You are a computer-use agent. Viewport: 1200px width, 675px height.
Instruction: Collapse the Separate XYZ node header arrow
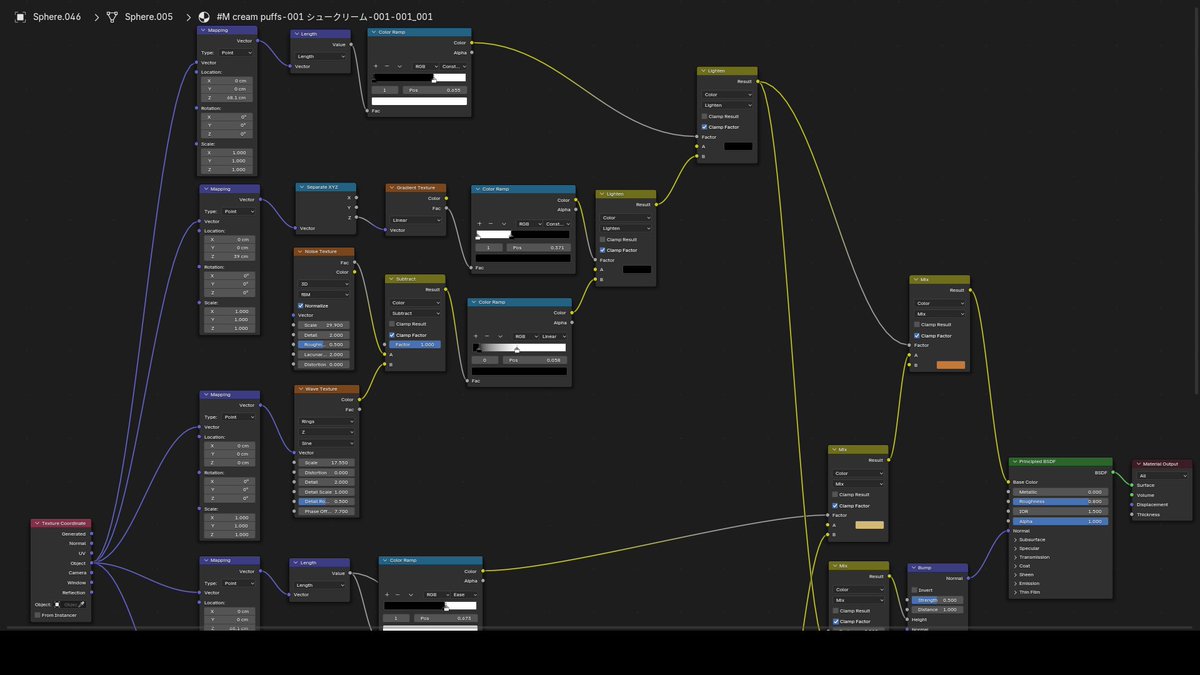[300, 187]
